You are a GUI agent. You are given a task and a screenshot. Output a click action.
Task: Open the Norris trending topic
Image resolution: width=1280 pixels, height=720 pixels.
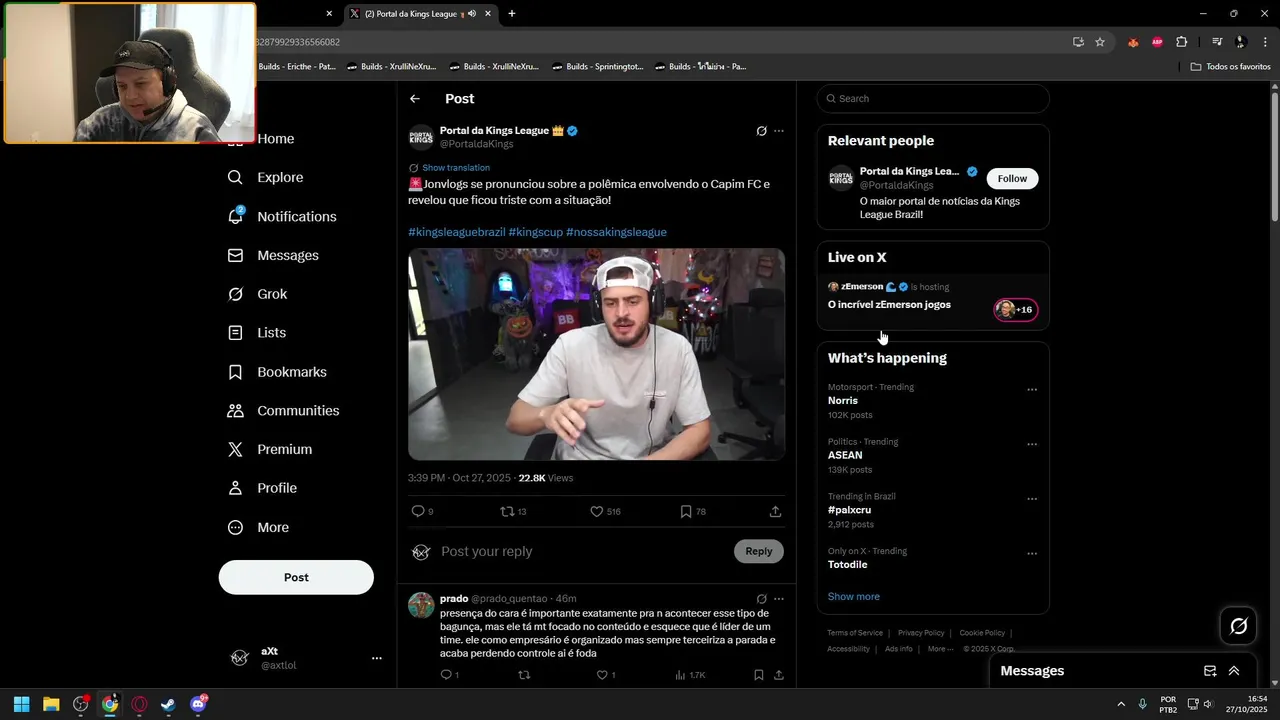coord(843,401)
